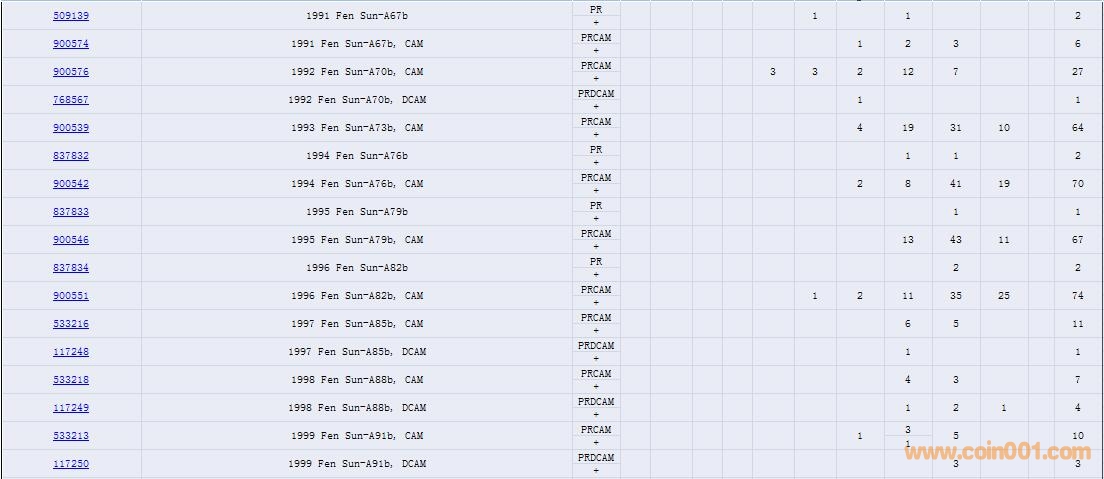
Task: Open coin record 837832
Action: [x=70, y=156]
